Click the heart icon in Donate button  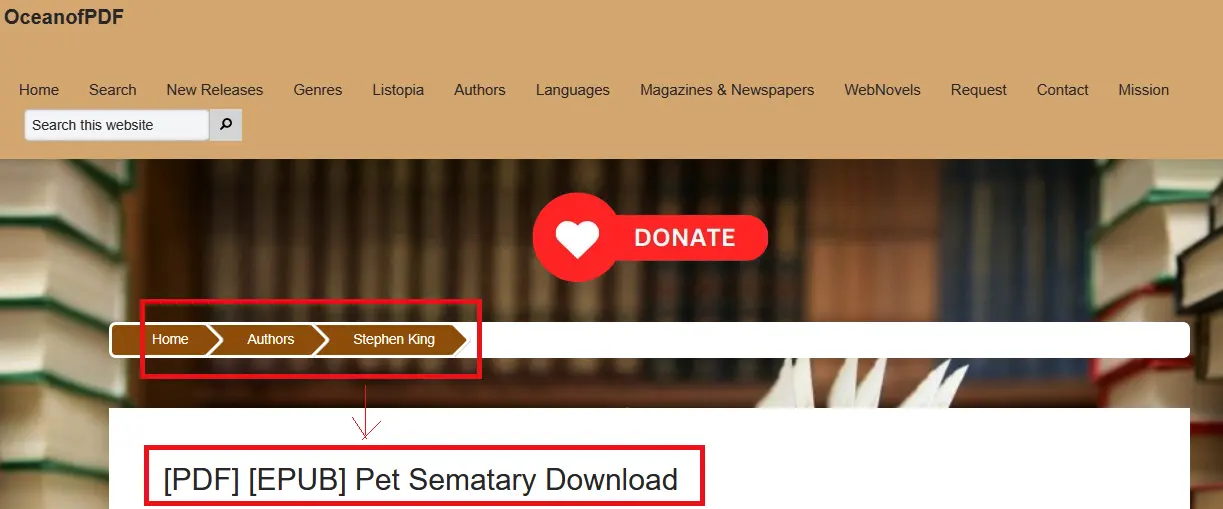coord(577,238)
